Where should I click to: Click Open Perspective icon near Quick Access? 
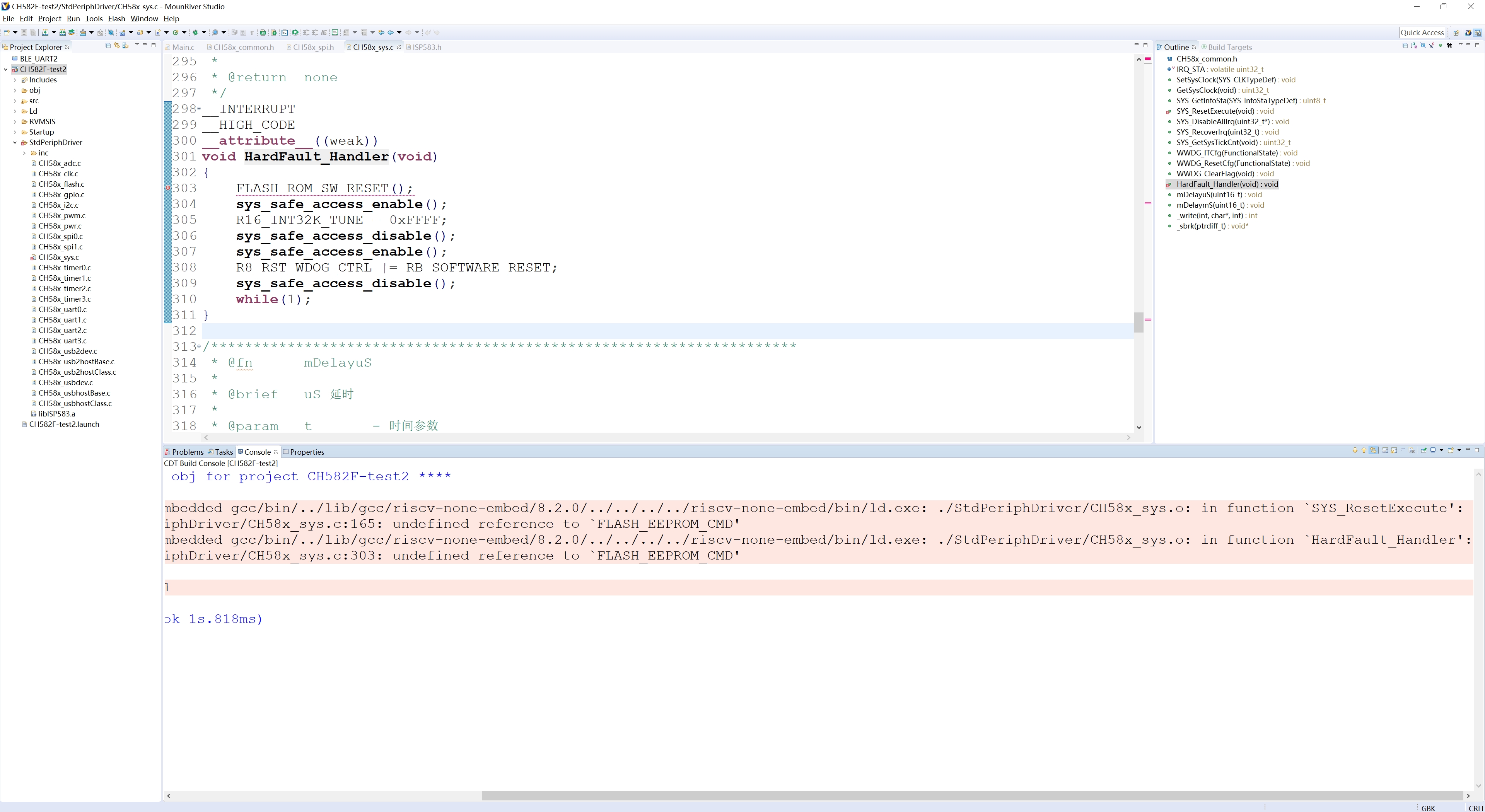pyautogui.click(x=1456, y=33)
